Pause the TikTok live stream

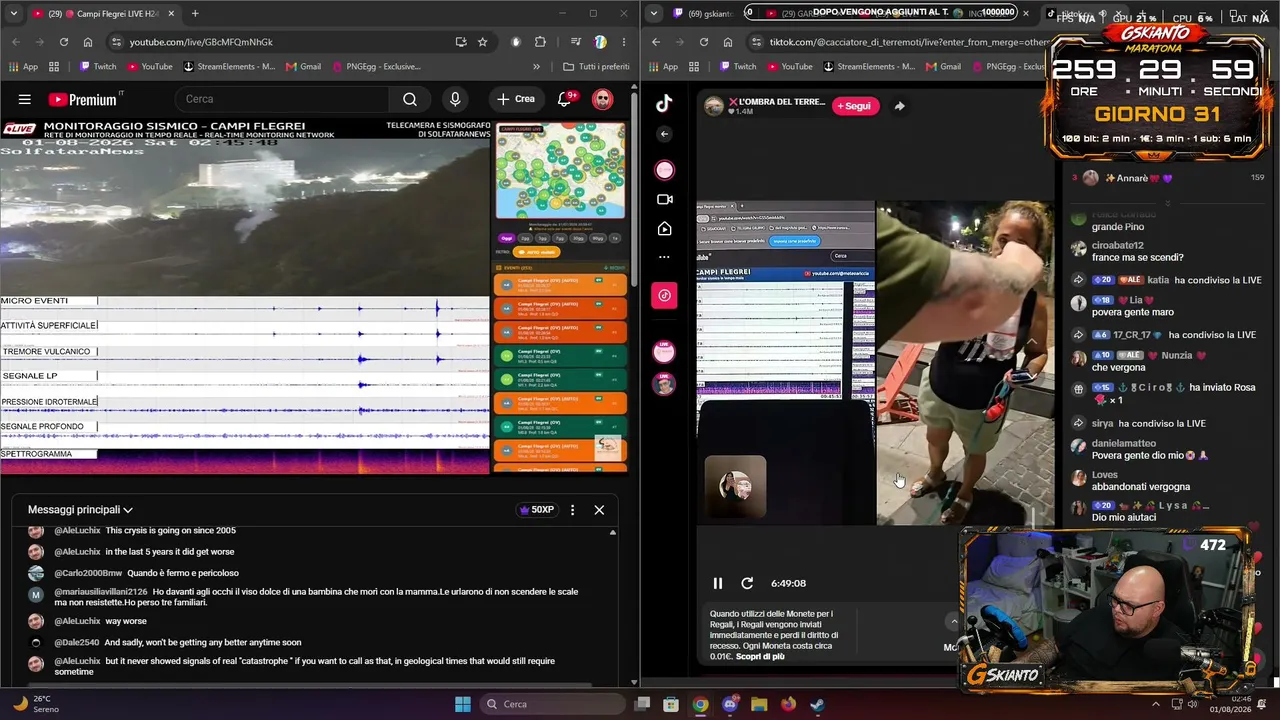point(717,583)
